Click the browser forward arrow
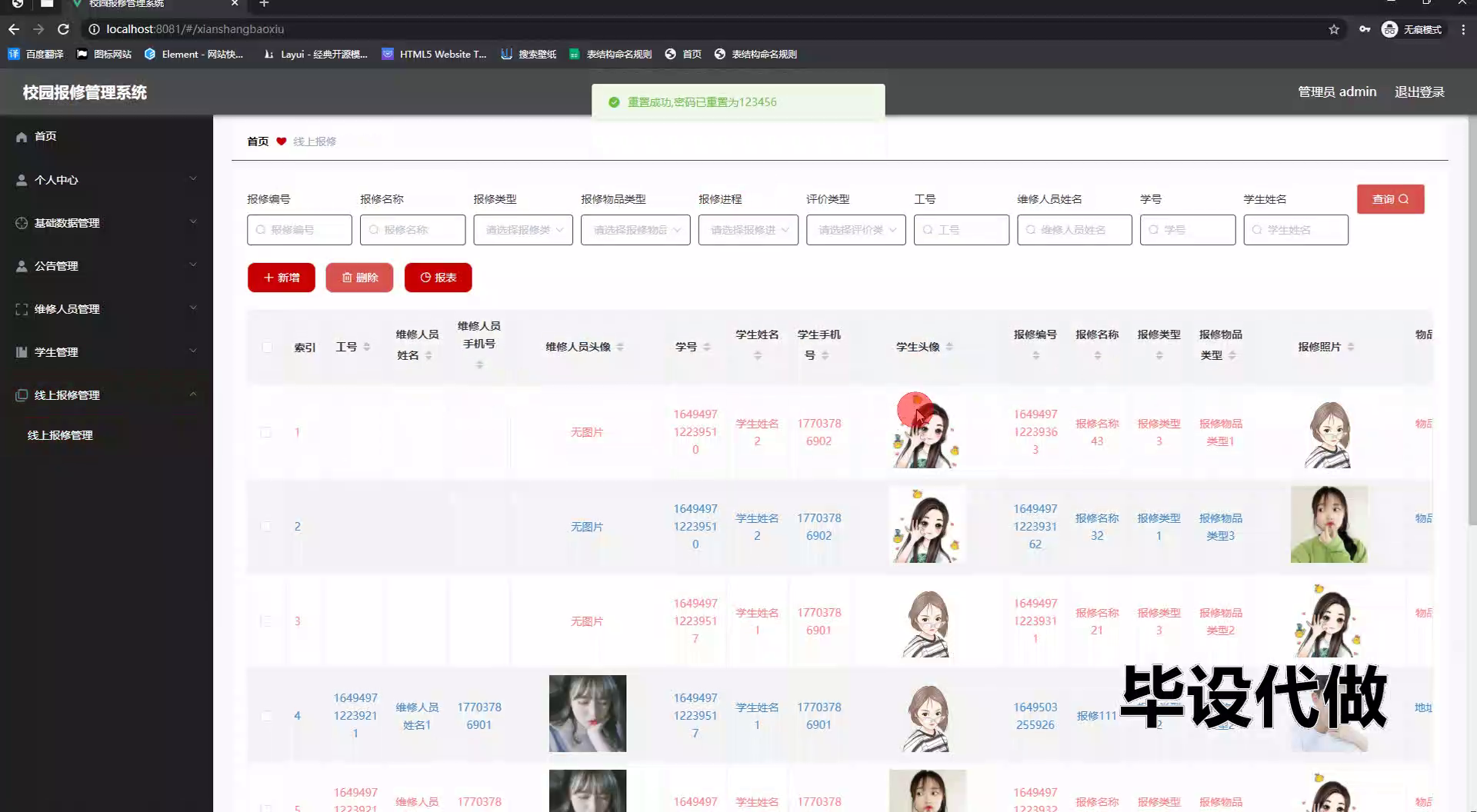The image size is (1477, 812). click(x=38, y=29)
